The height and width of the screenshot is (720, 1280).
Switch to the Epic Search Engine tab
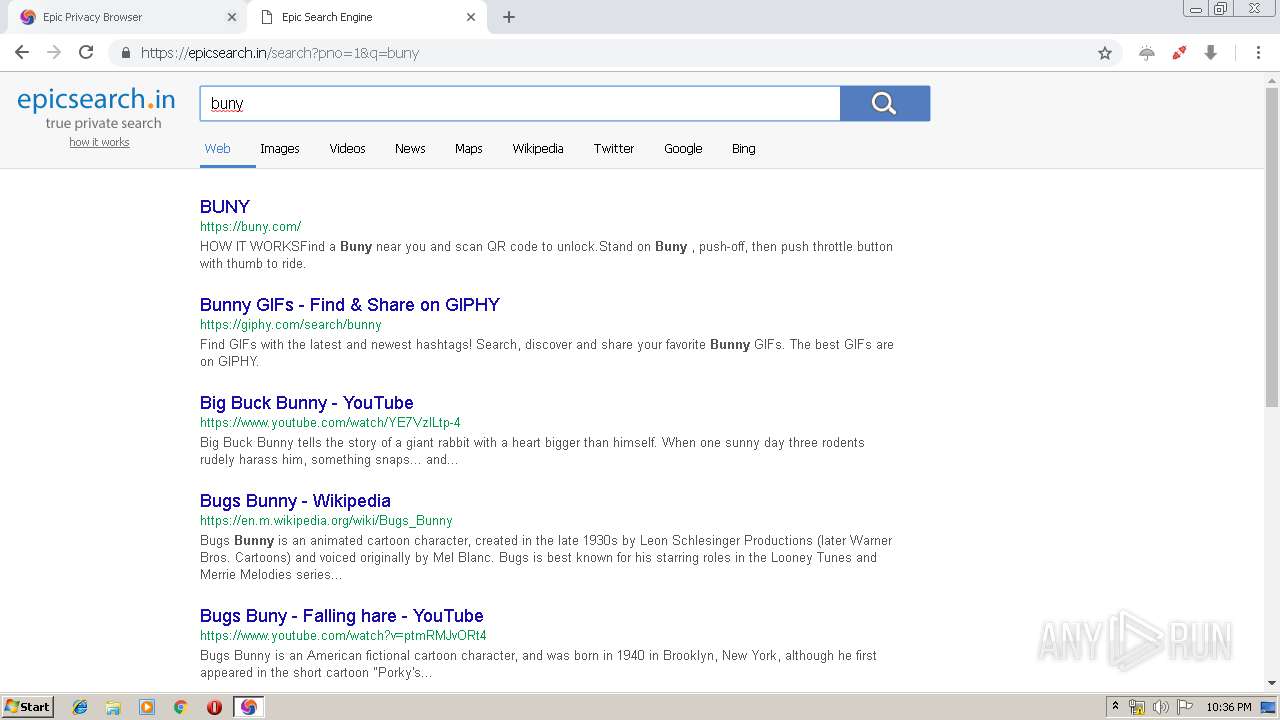click(367, 17)
